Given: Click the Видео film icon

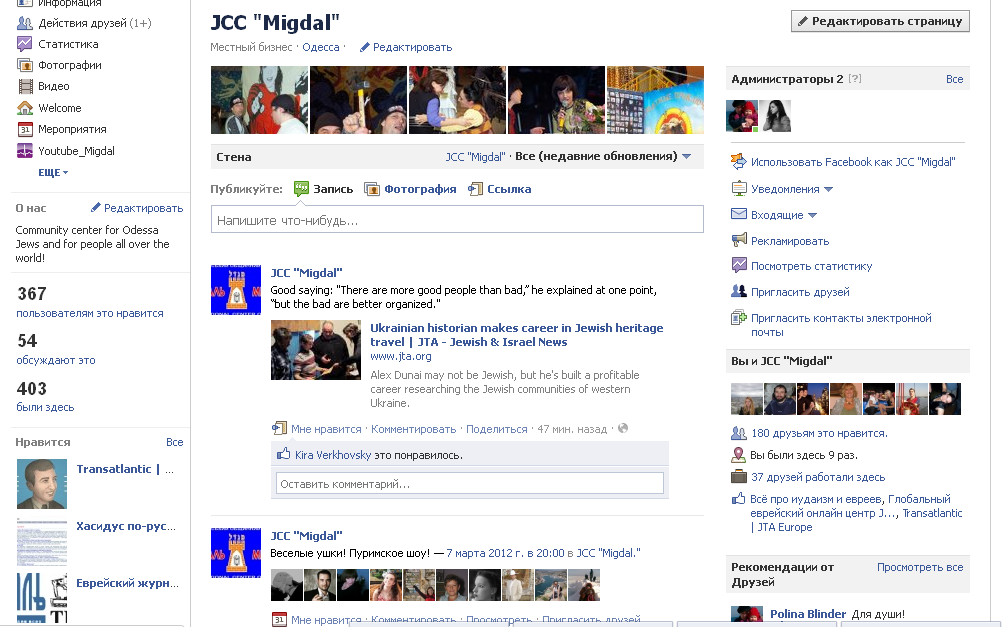Looking at the screenshot, I should [25, 86].
